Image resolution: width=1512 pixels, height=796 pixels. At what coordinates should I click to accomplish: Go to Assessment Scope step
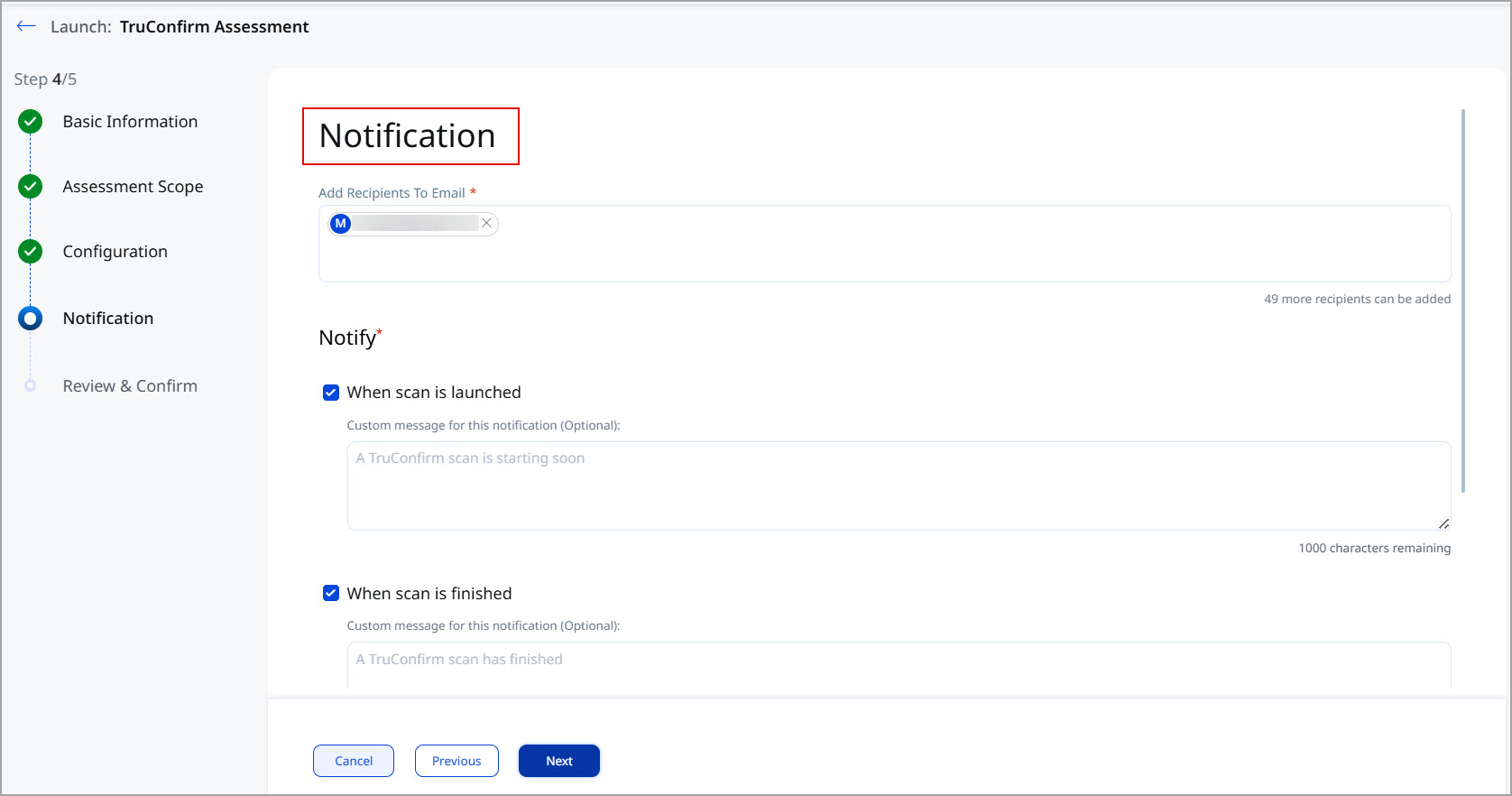click(x=133, y=186)
